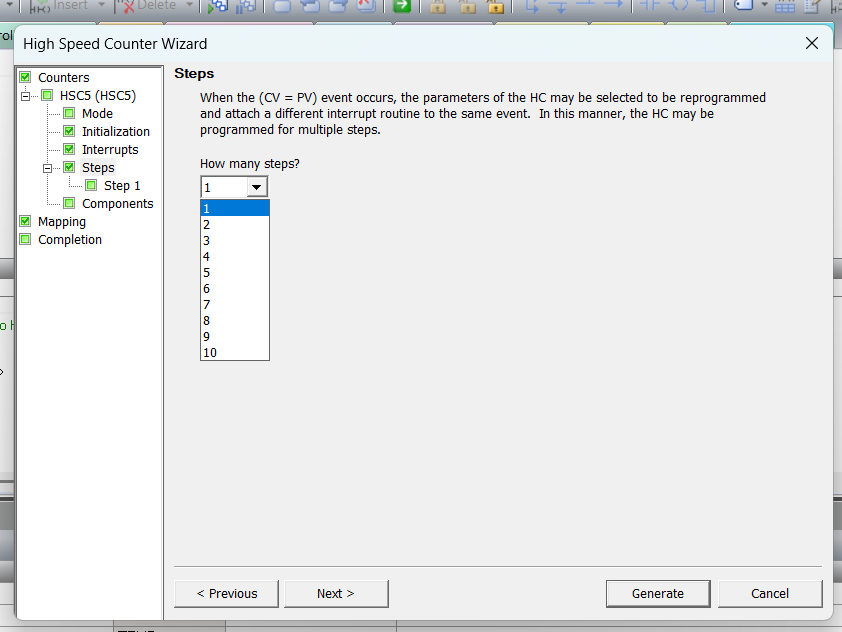842x632 pixels.
Task: Click the green arrow icon in top toolbar
Action: click(x=402, y=6)
